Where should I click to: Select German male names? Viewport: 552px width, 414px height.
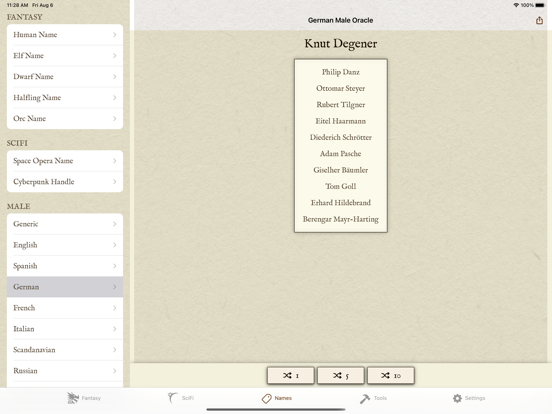[x=65, y=287]
